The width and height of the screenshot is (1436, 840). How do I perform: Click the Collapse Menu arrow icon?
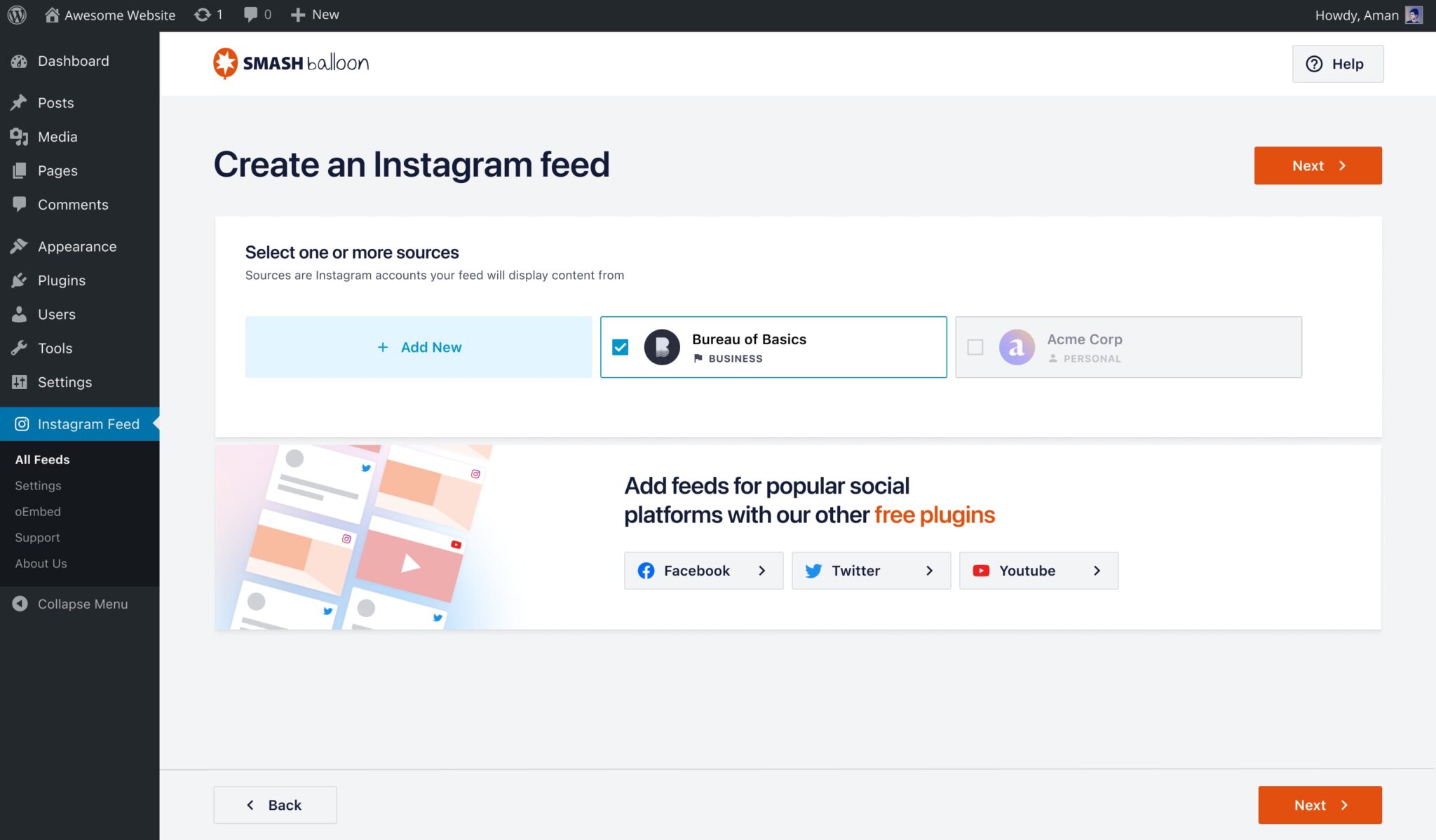pyautogui.click(x=20, y=604)
